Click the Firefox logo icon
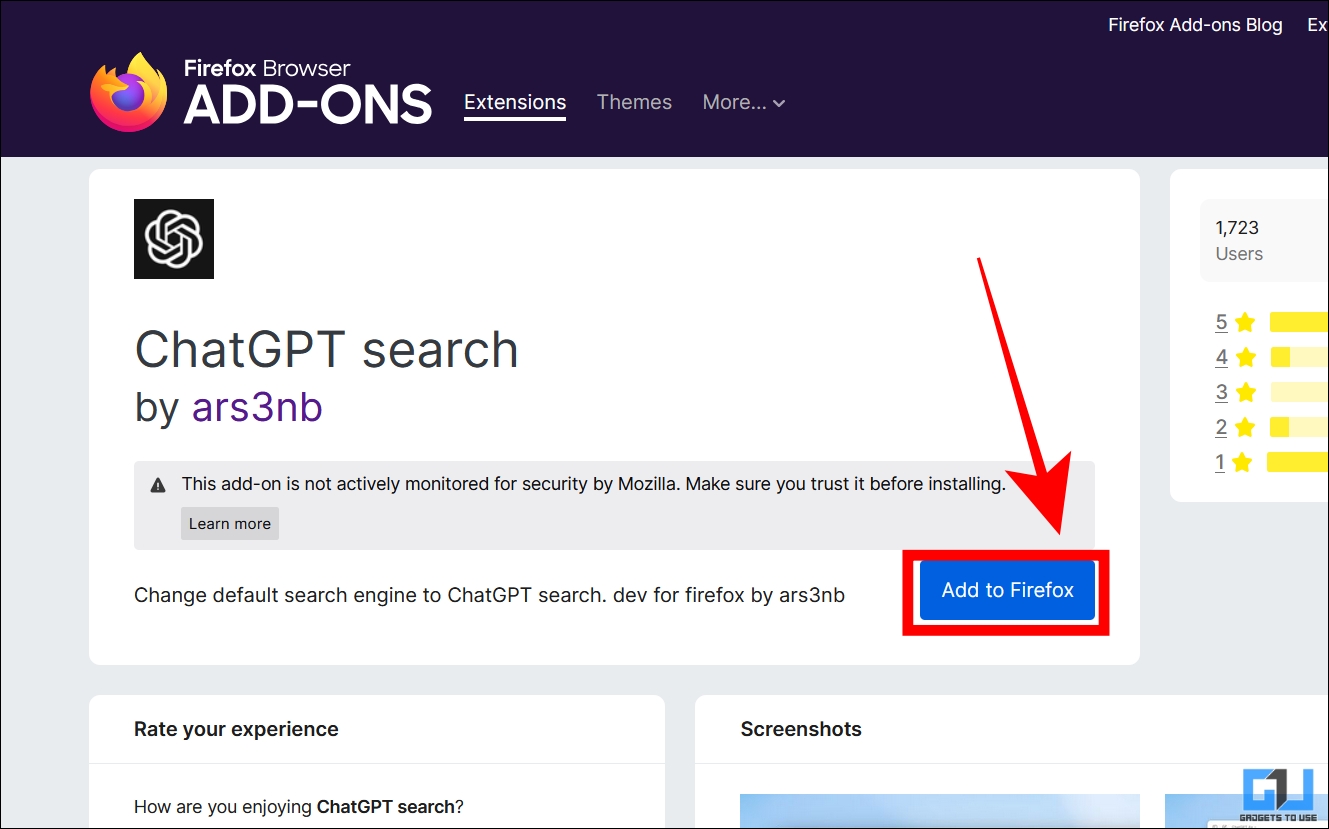 click(129, 92)
